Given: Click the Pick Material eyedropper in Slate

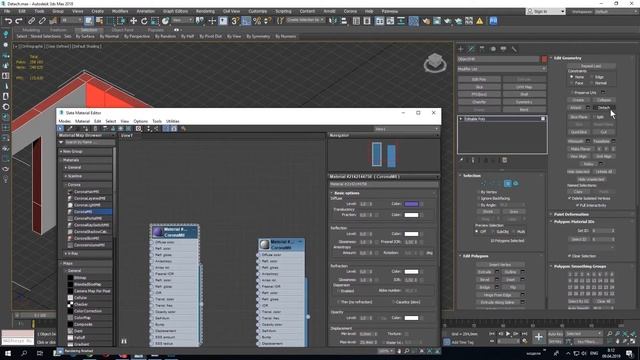Looking at the screenshot, I should (69, 129).
